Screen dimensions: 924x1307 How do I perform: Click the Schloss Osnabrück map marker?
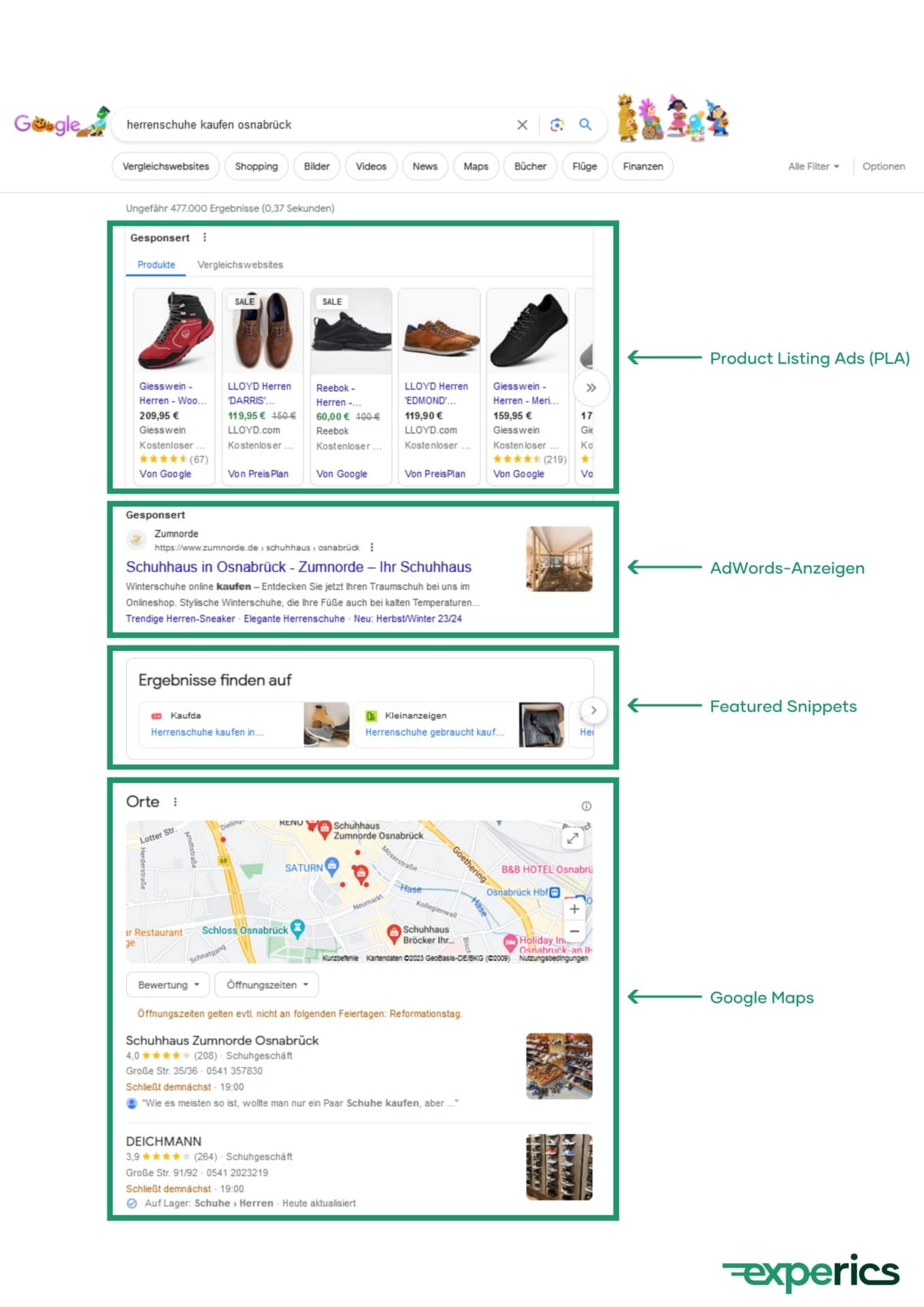[297, 929]
